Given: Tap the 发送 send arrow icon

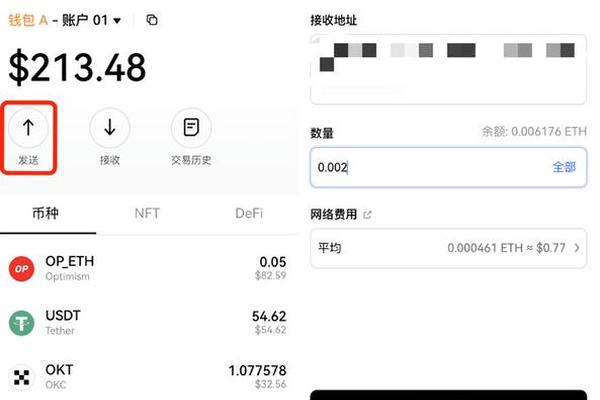Looking at the screenshot, I should point(28,127).
